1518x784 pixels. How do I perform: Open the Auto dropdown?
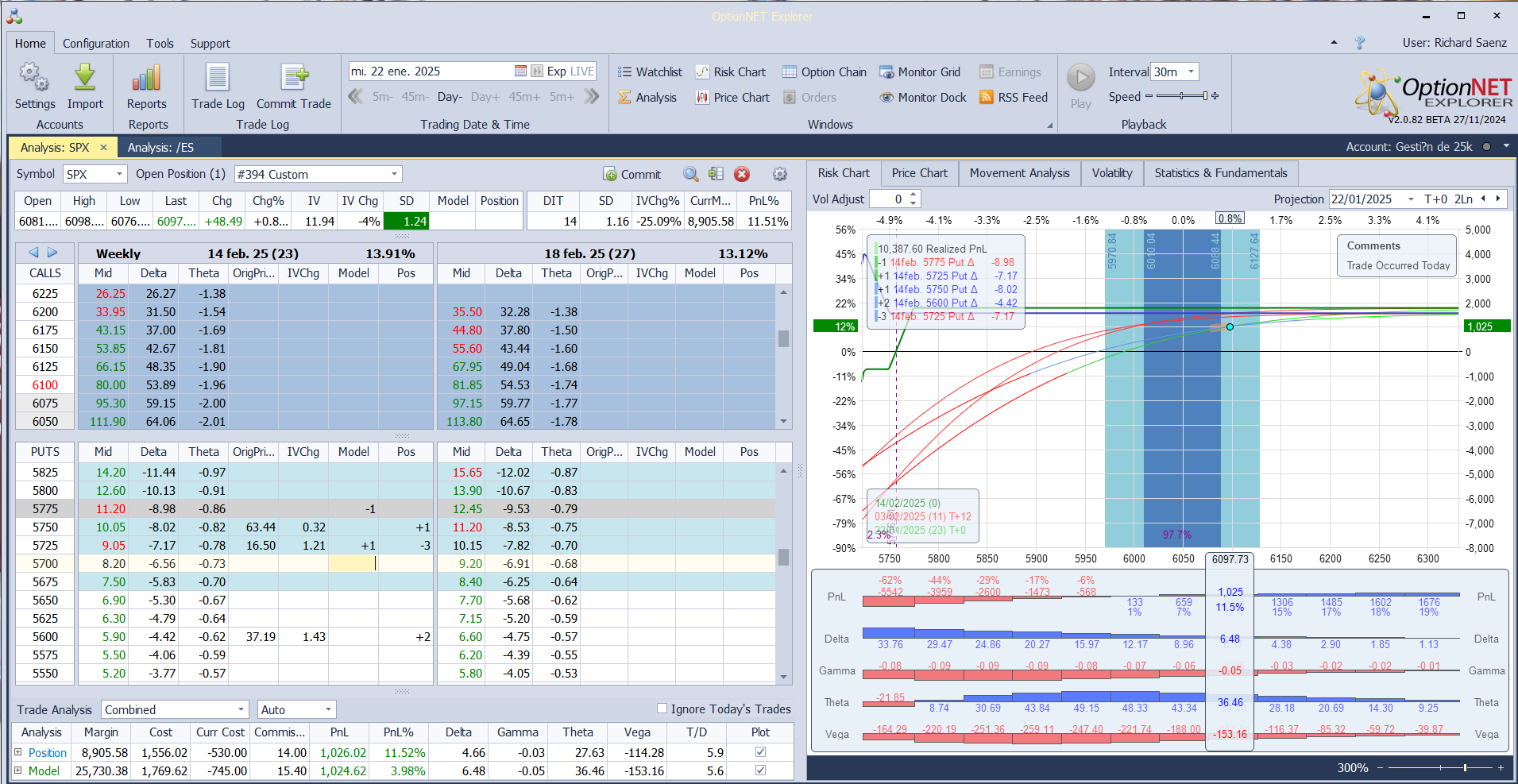click(x=328, y=709)
